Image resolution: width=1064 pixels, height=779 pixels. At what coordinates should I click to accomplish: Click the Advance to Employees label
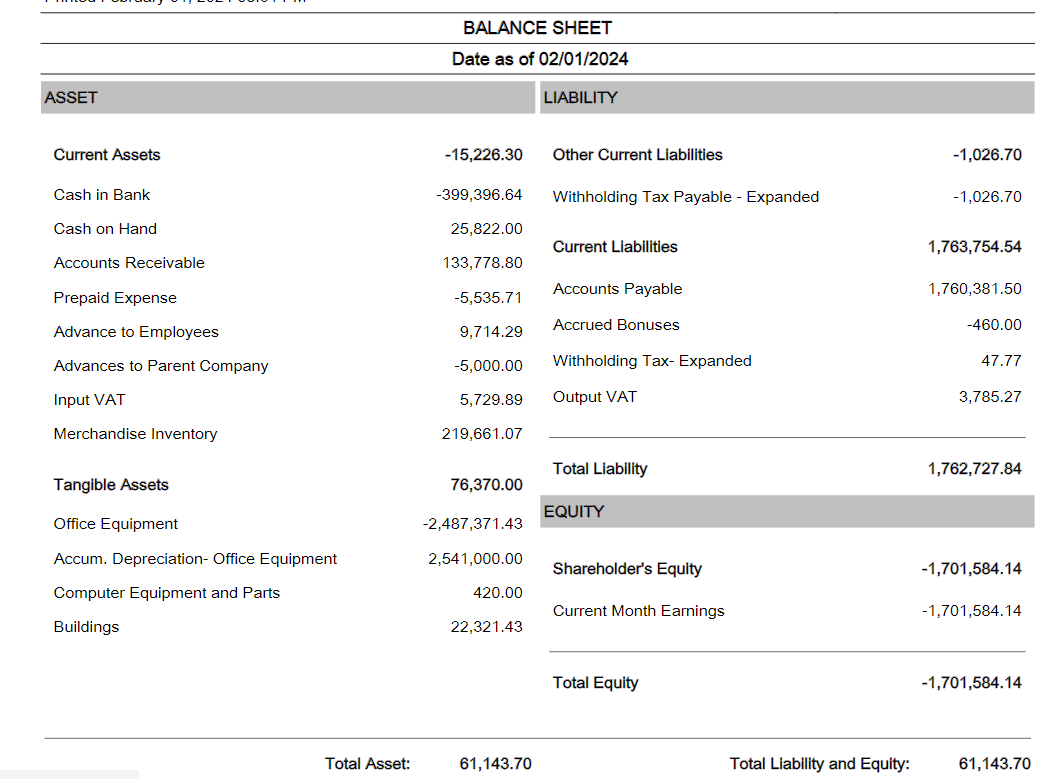coord(136,332)
